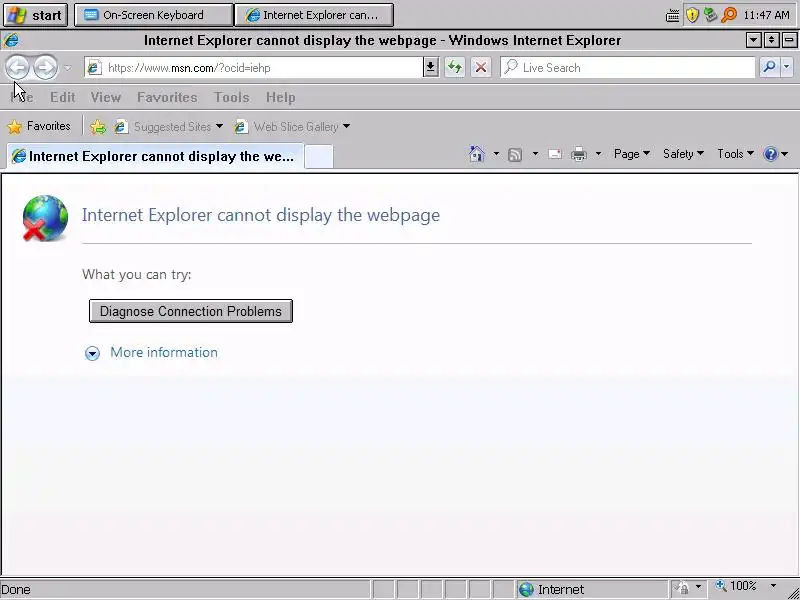Open the View menu

106,97
